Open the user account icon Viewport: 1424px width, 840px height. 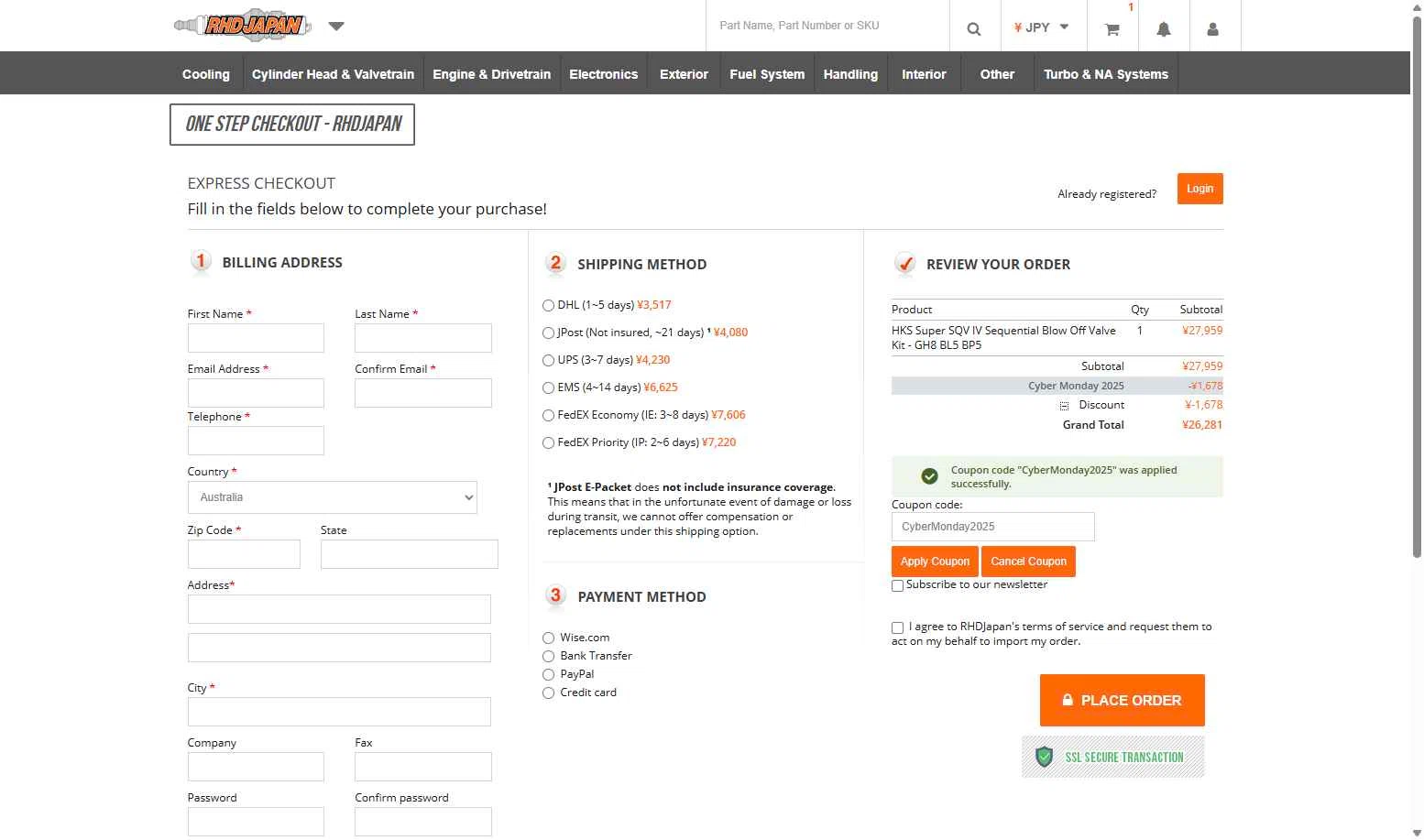[x=1212, y=29]
